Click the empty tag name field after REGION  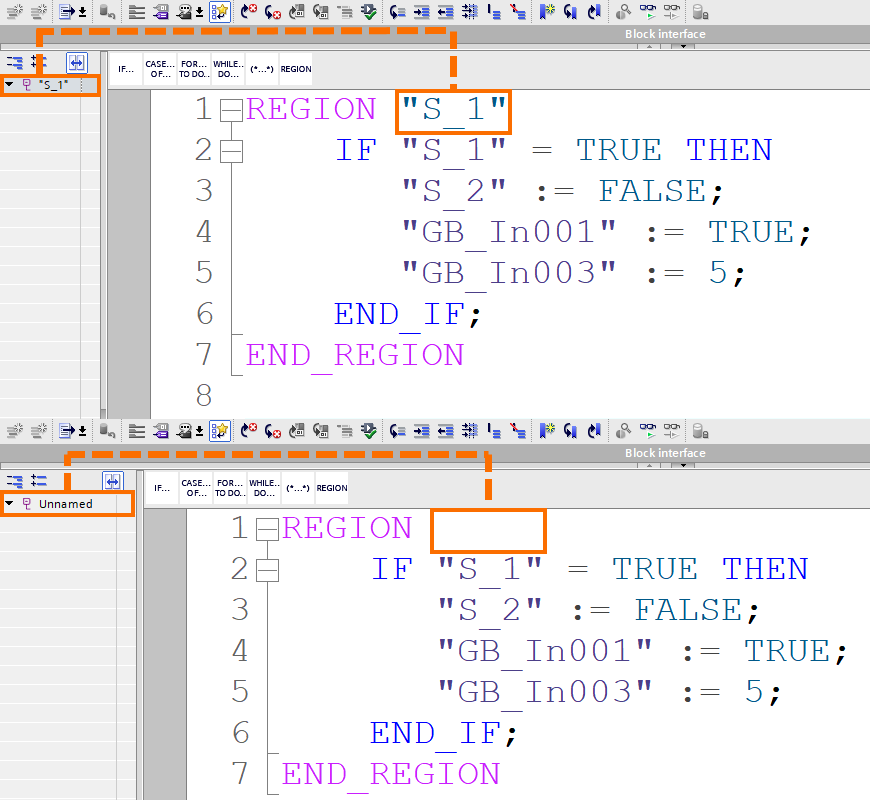click(x=488, y=531)
